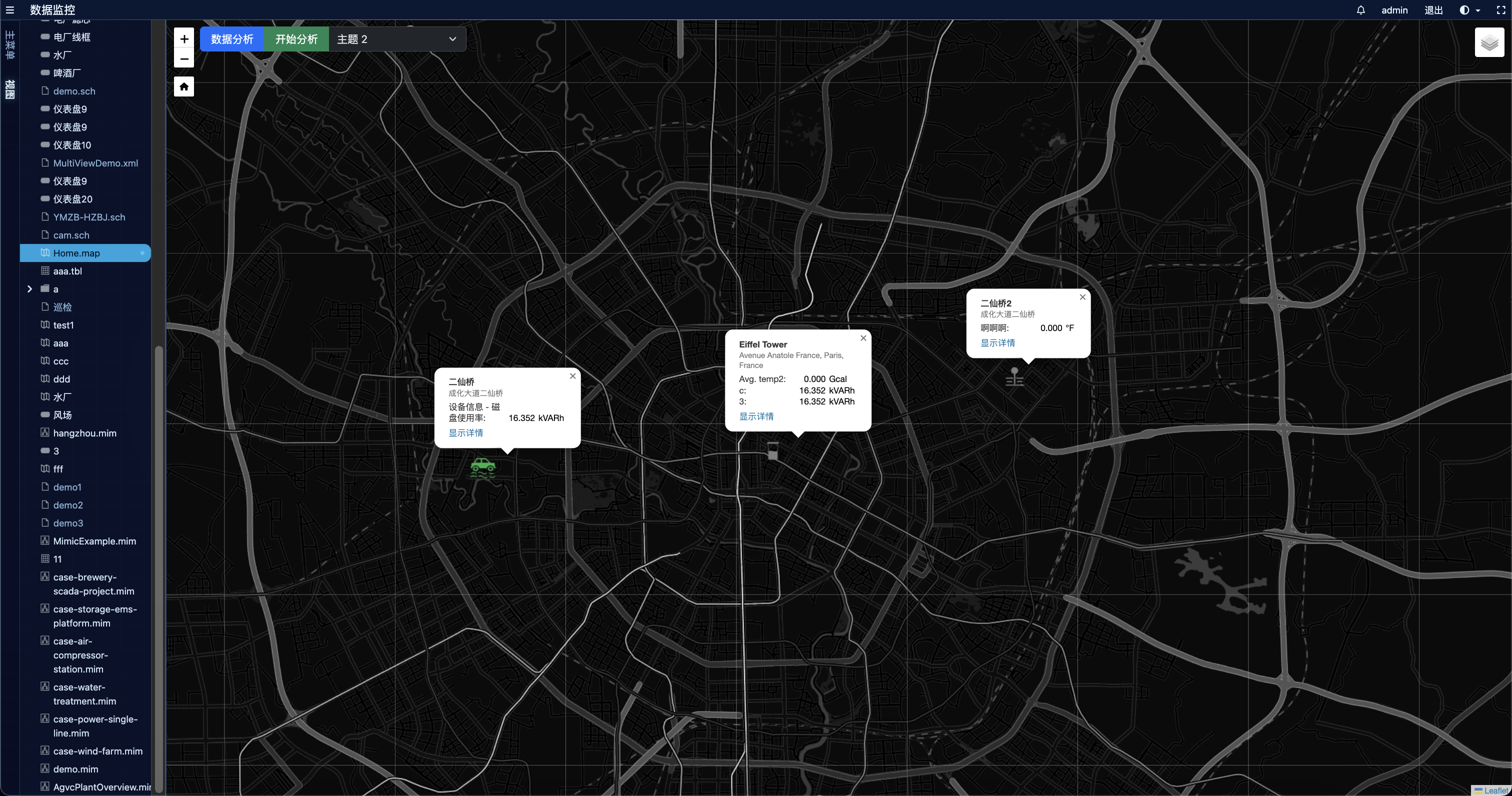Open the 主题 2 dropdown

(x=397, y=38)
